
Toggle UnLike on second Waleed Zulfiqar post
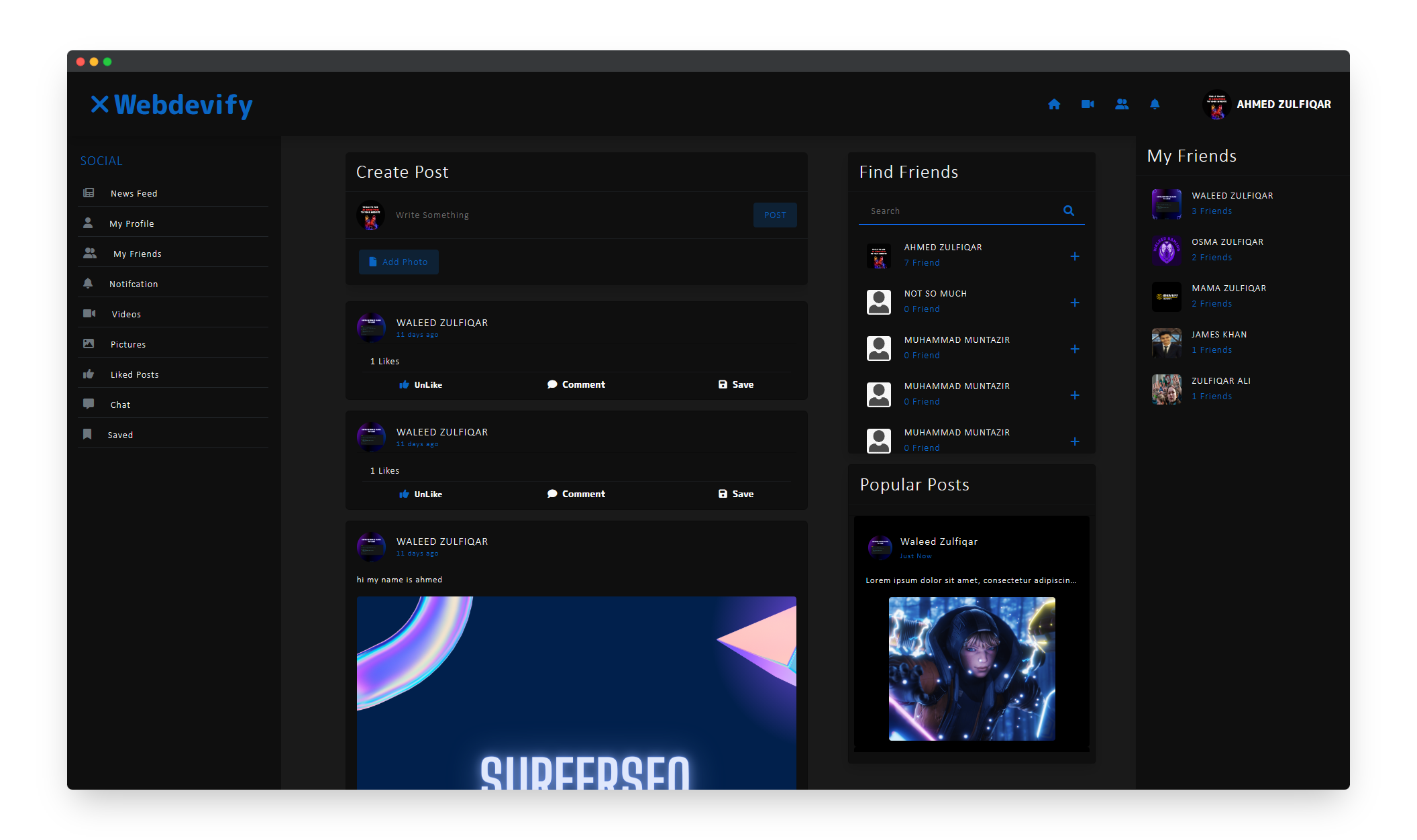tap(421, 494)
